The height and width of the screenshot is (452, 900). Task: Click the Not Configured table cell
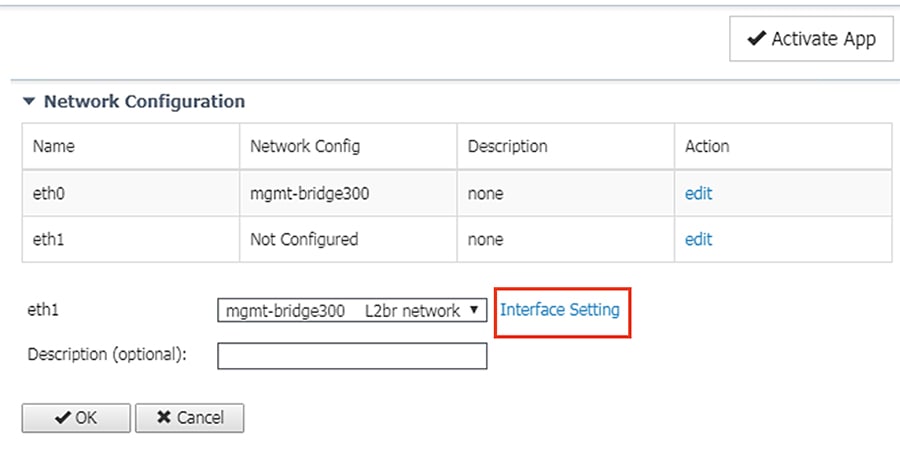pos(348,239)
